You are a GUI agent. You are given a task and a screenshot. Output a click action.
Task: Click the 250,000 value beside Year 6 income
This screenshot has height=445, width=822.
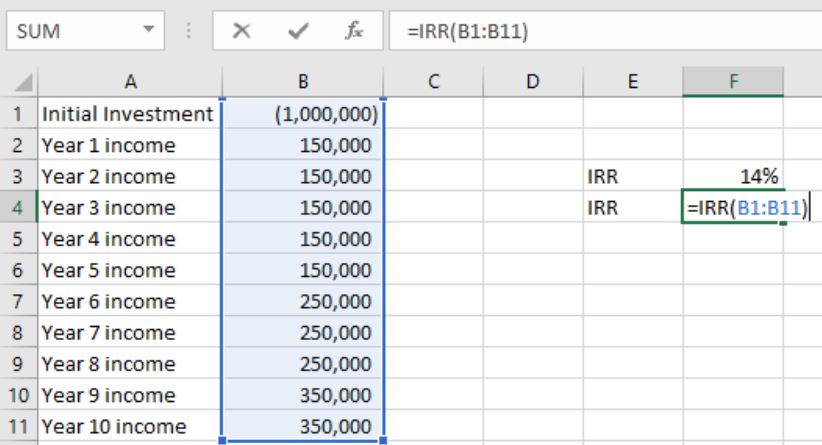[x=303, y=301]
